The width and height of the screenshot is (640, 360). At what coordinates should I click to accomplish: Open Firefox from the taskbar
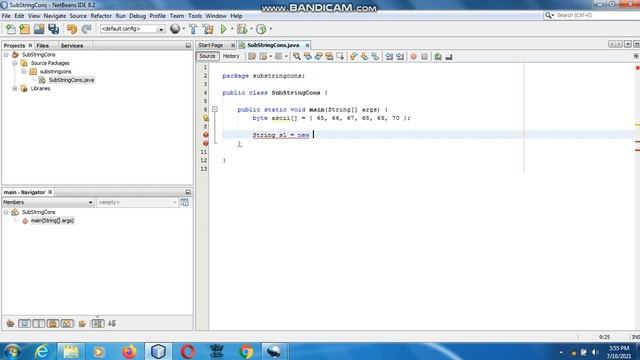coord(129,351)
